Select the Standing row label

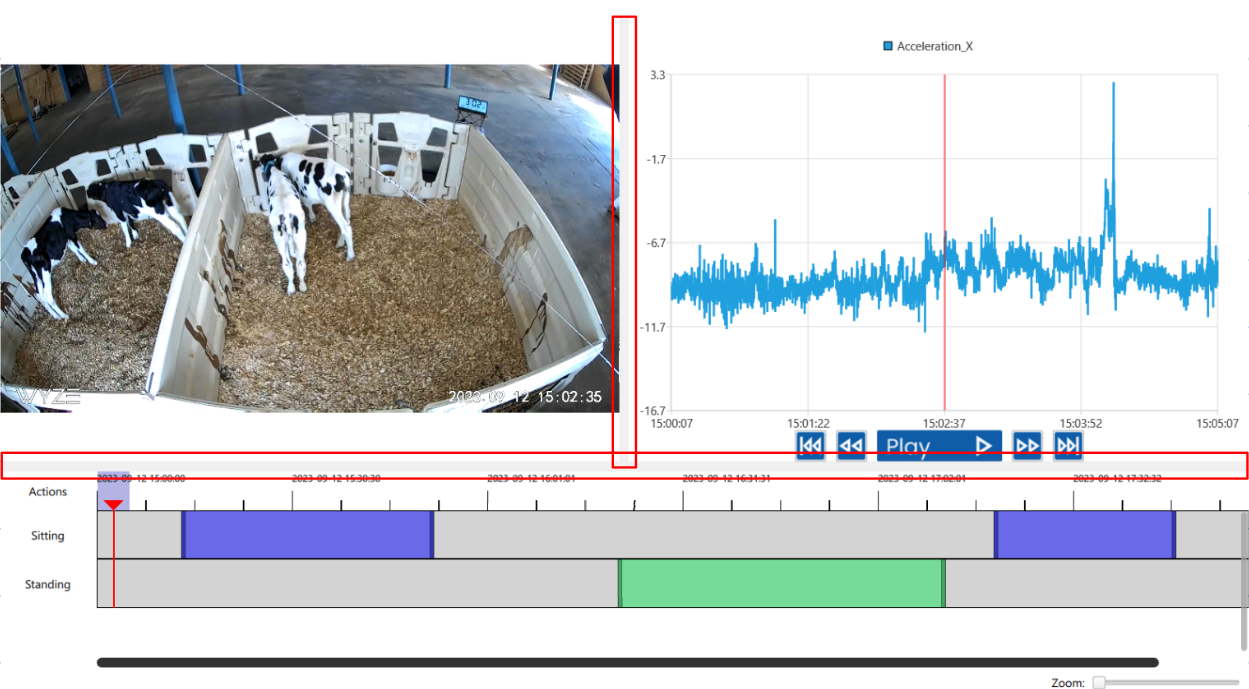click(x=47, y=584)
